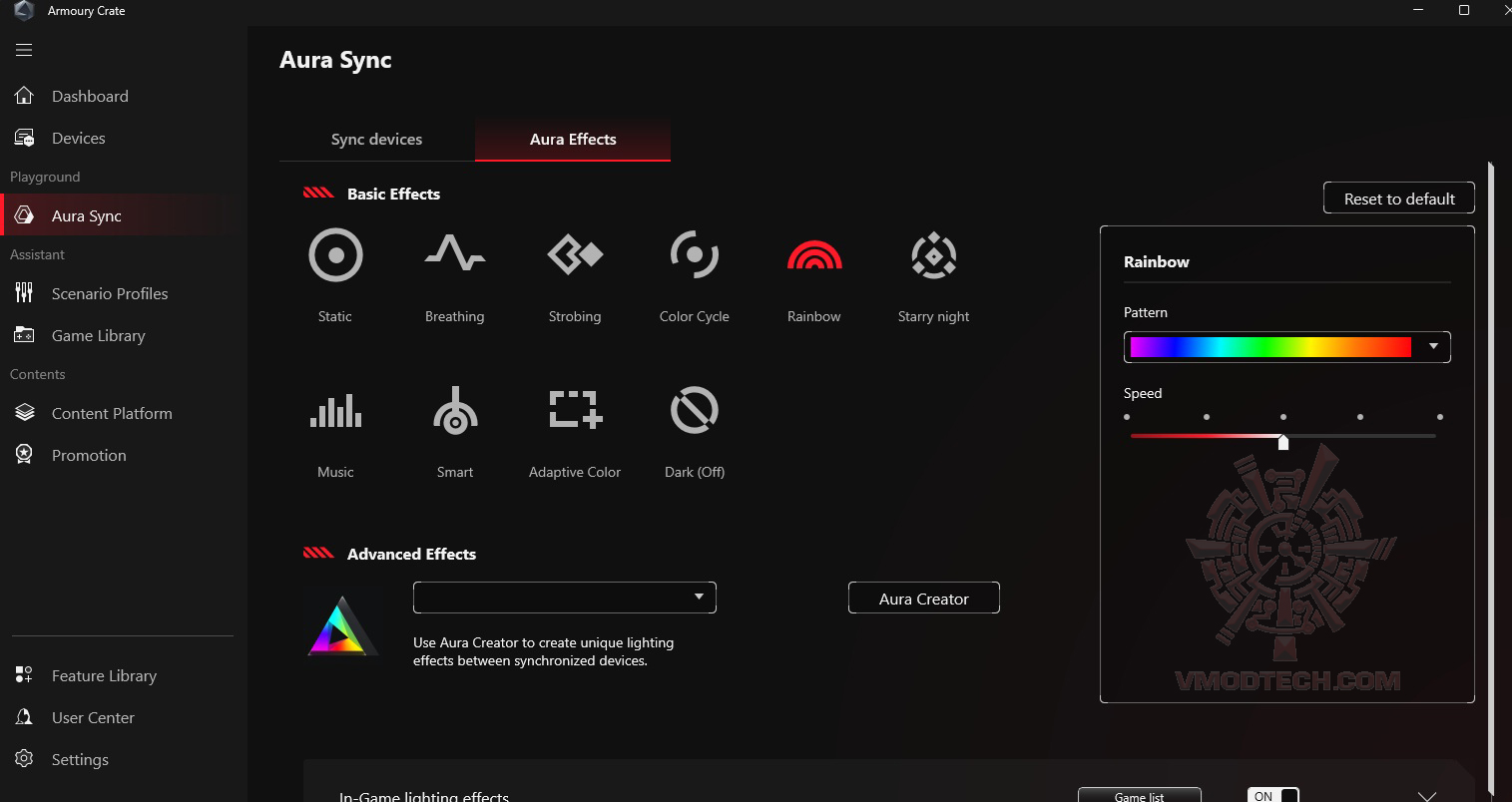The width and height of the screenshot is (1512, 802).
Task: Click the "In-Game lighting effects" text
Action: click(x=424, y=796)
